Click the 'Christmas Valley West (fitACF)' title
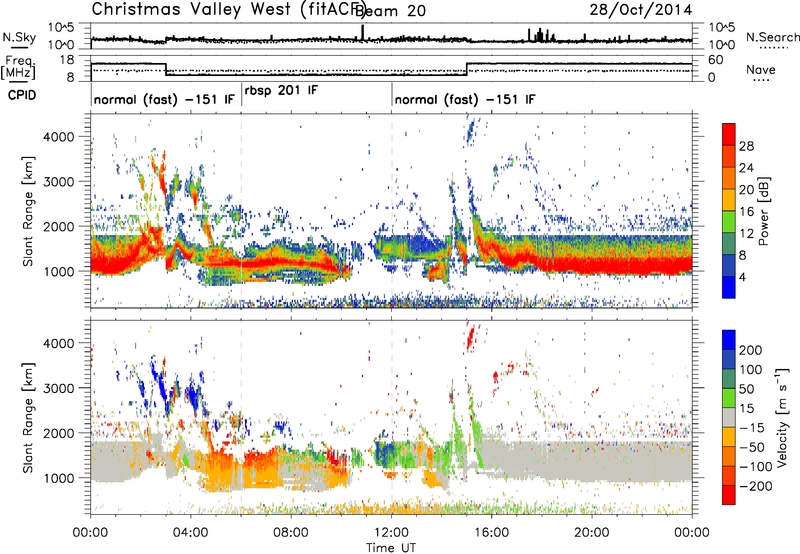Image resolution: width=800 pixels, height=554 pixels. (228, 9)
